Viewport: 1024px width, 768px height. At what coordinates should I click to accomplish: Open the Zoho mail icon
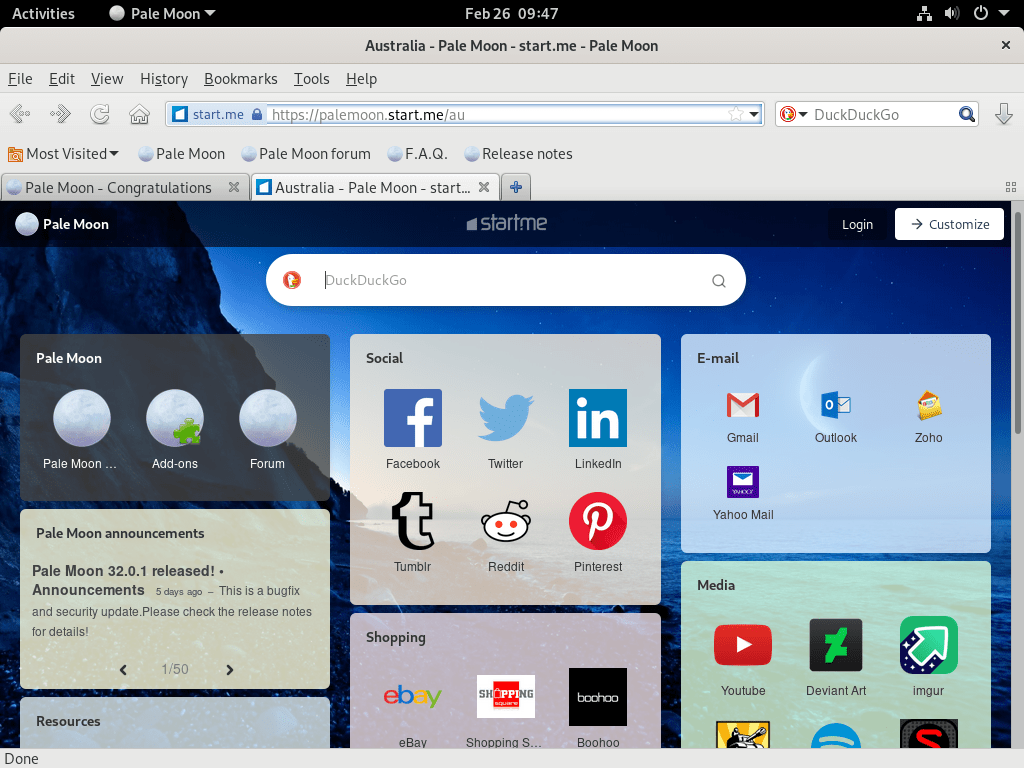click(928, 405)
